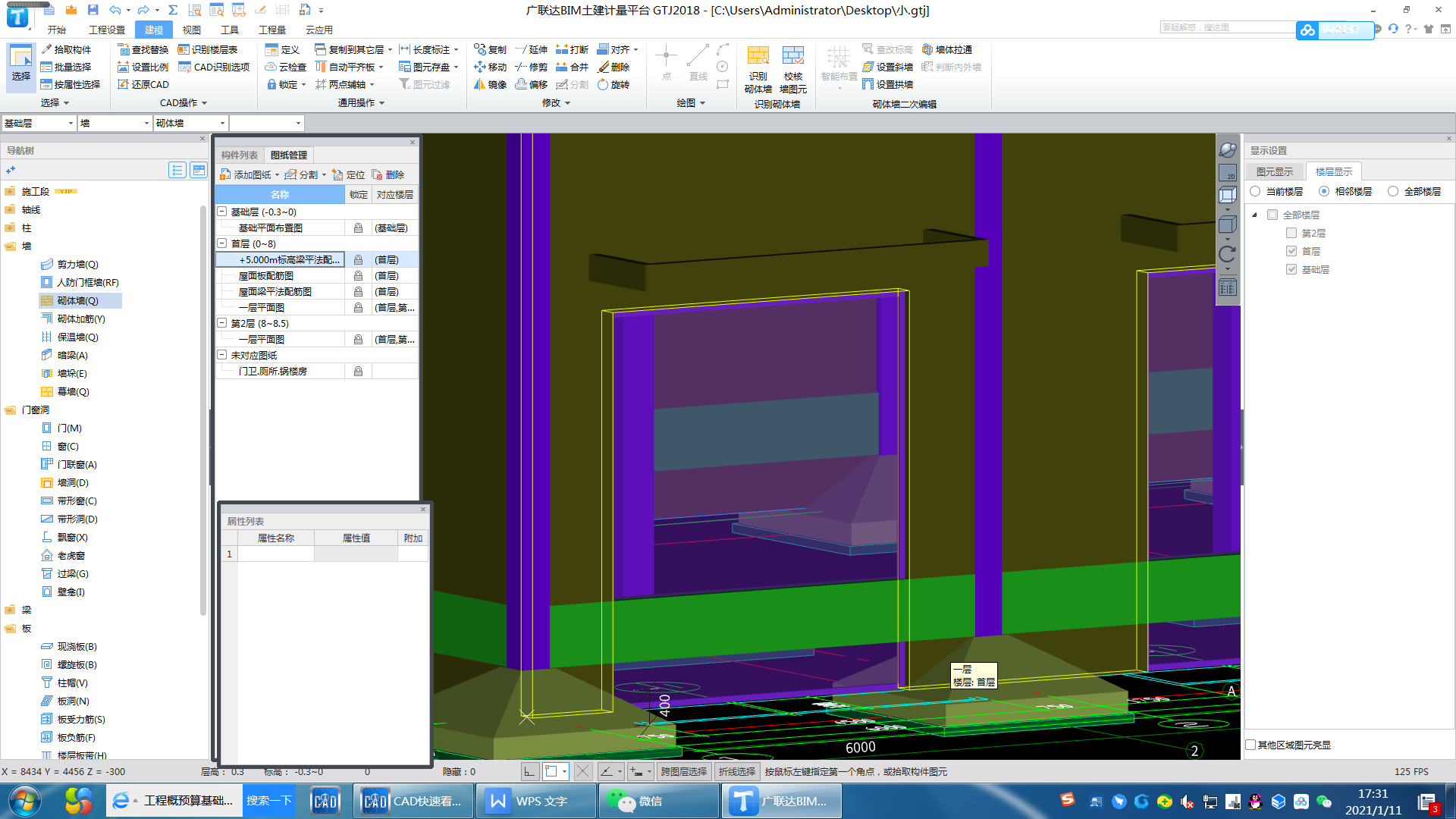Click the 校核墙图元 check wall elements button
Image resolution: width=1456 pixels, height=819 pixels.
tap(793, 69)
